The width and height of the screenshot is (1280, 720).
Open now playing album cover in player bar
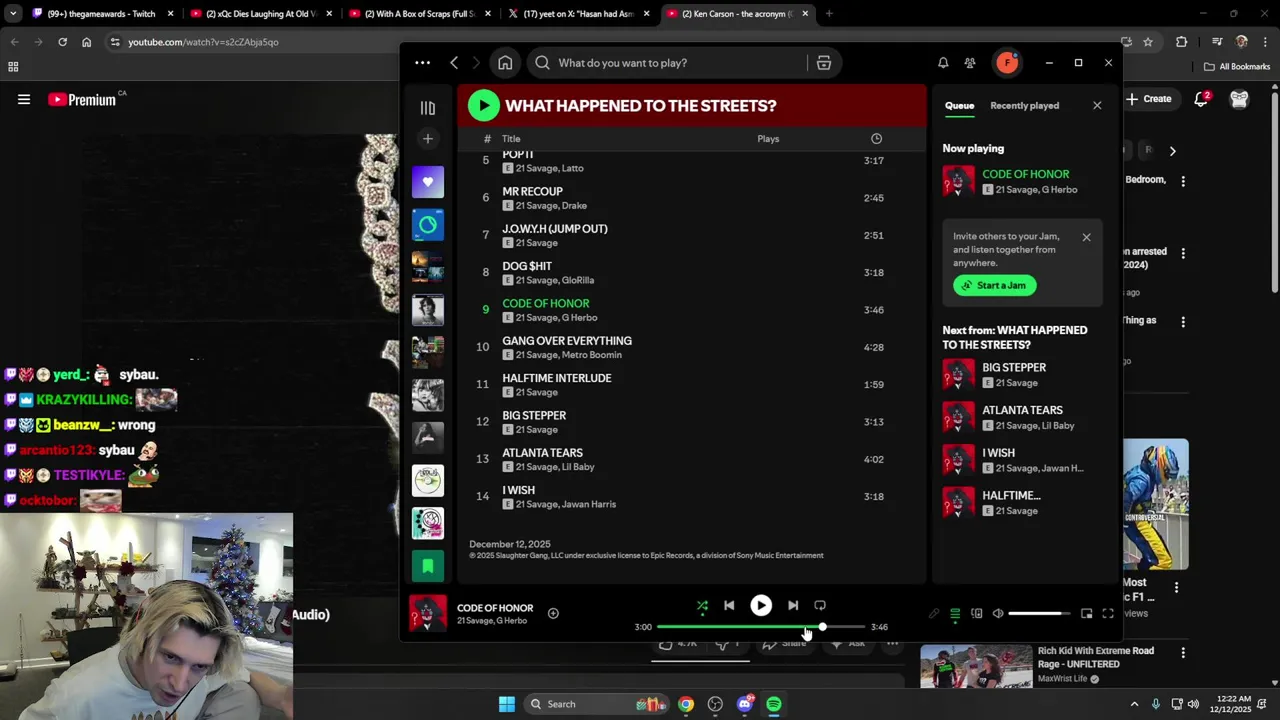click(428, 613)
